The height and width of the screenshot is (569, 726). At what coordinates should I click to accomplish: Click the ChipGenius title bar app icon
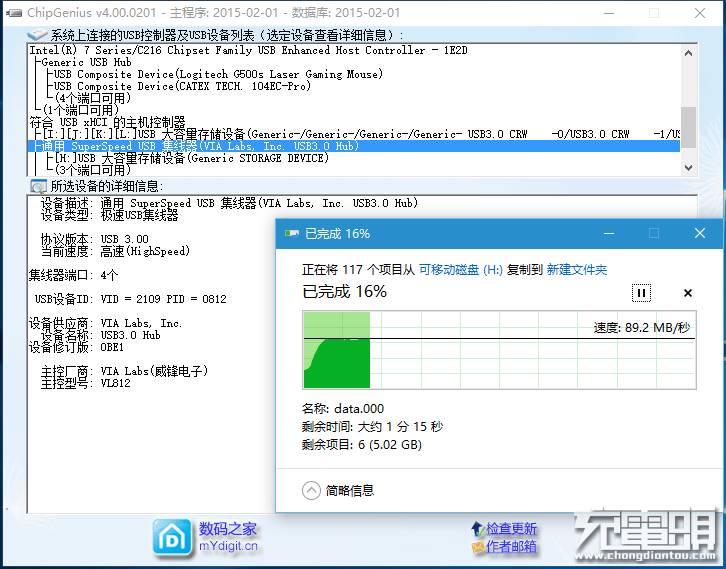click(x=14, y=13)
